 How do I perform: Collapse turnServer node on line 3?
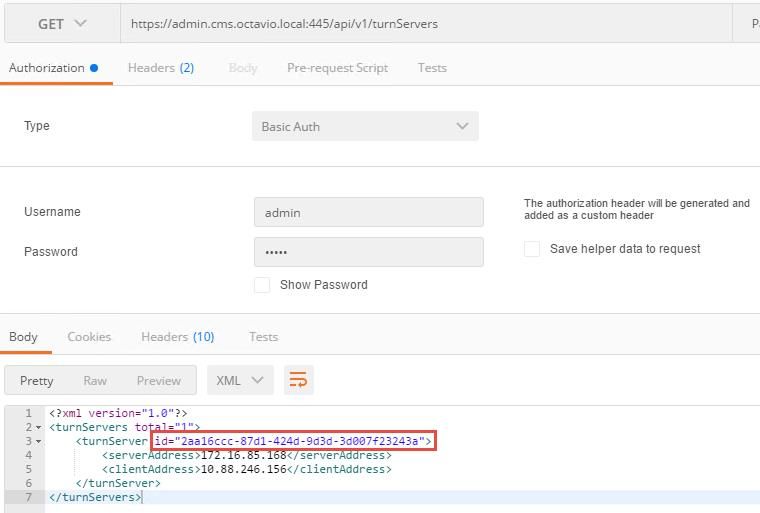(x=38, y=442)
